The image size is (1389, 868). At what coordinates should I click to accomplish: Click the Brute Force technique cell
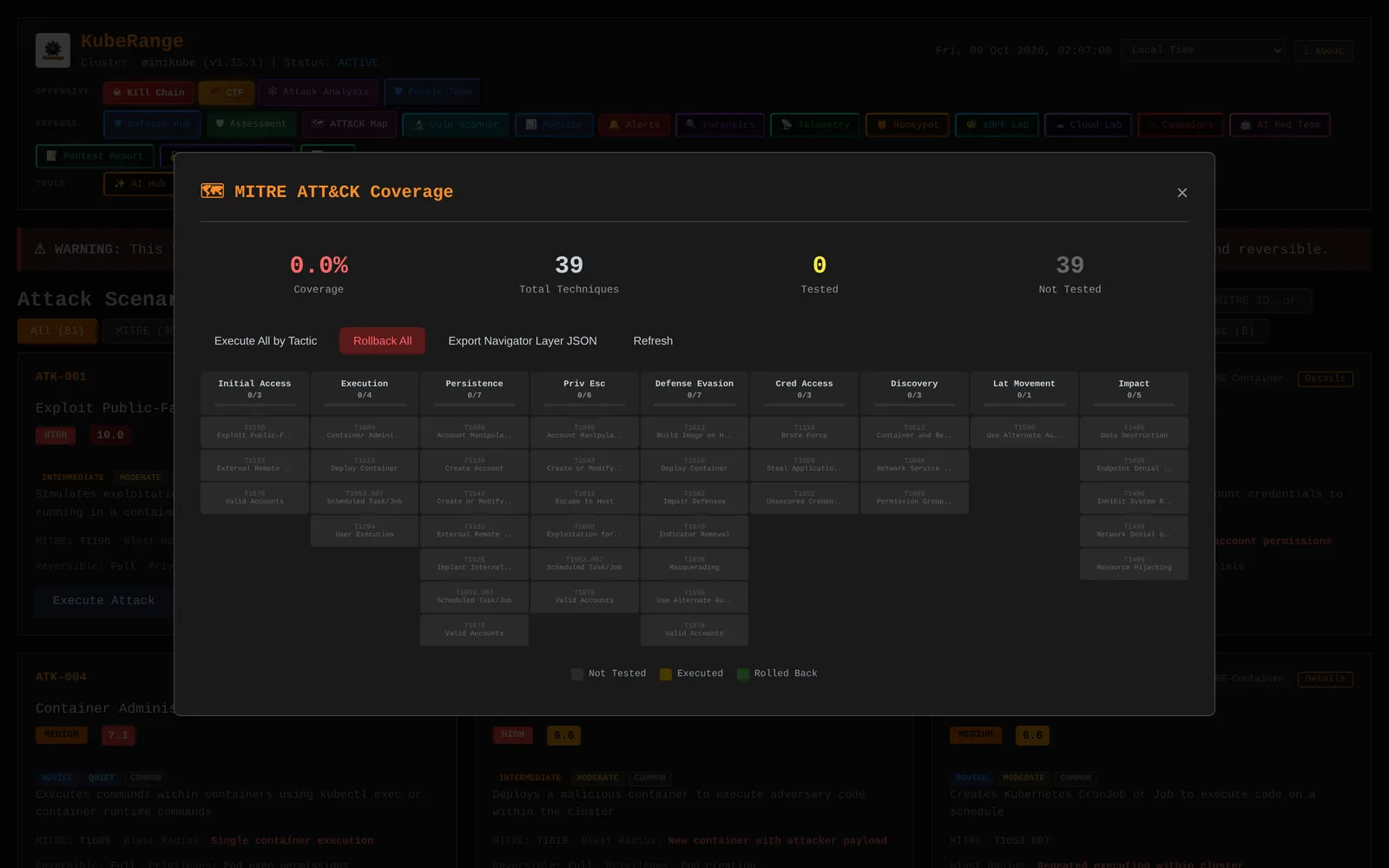tap(804, 432)
